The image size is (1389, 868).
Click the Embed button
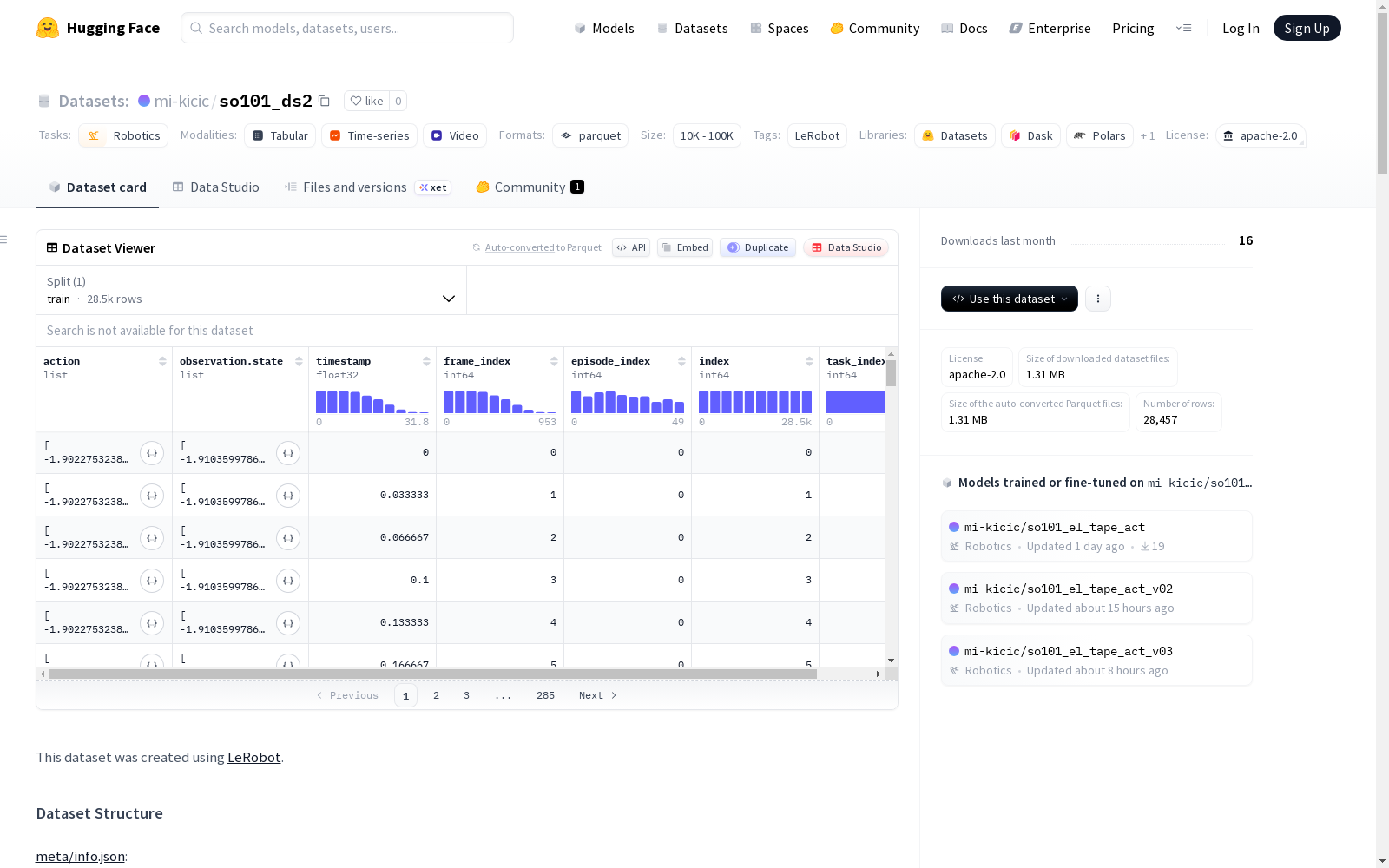[x=685, y=247]
